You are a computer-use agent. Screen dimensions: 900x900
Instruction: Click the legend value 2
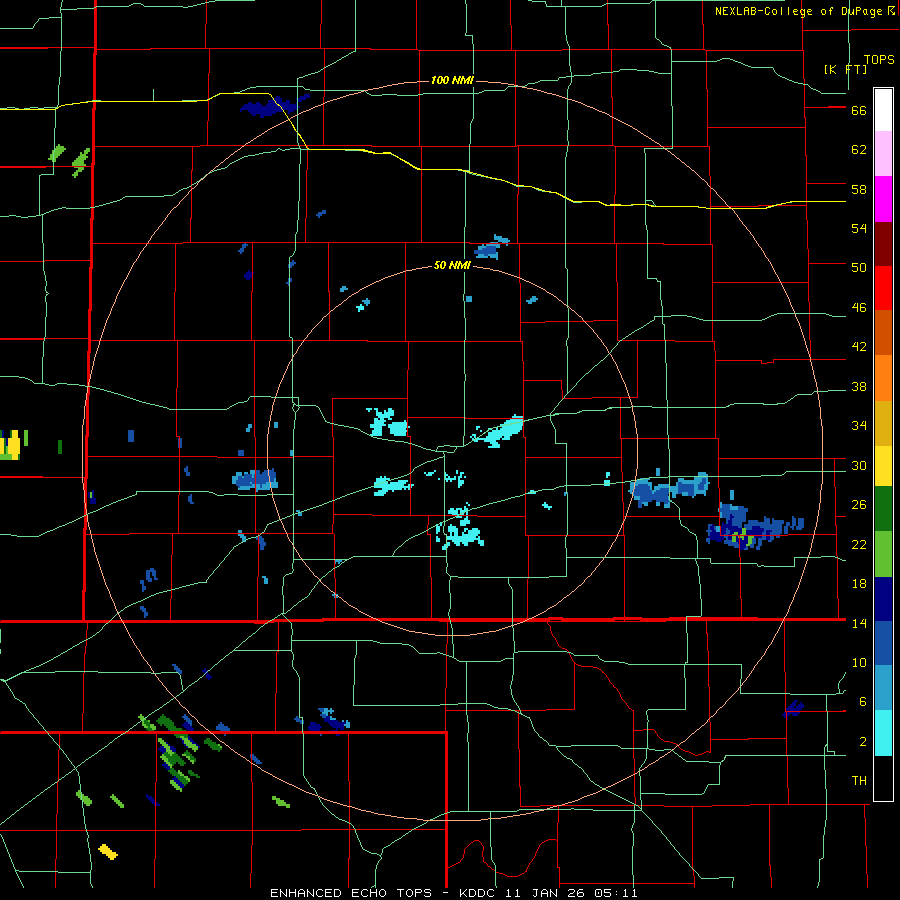(863, 742)
